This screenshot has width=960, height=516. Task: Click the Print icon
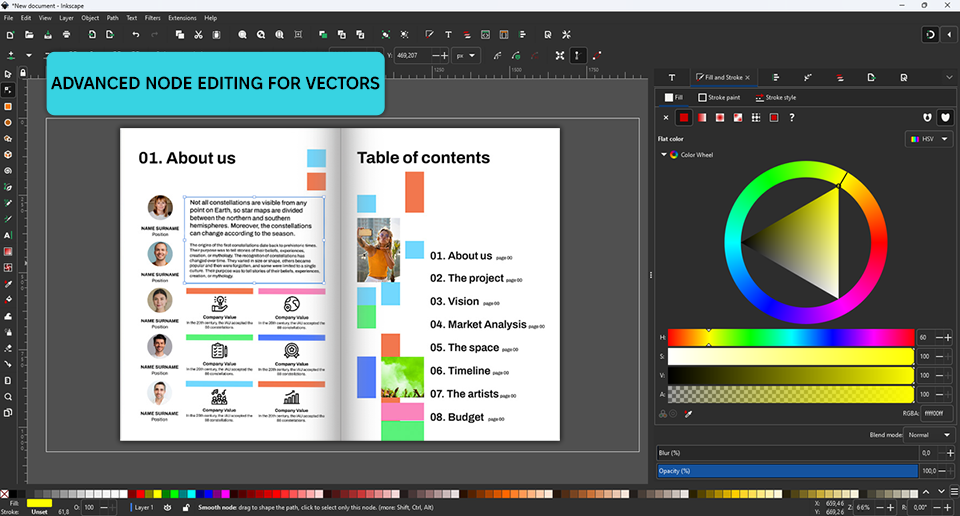point(66,35)
